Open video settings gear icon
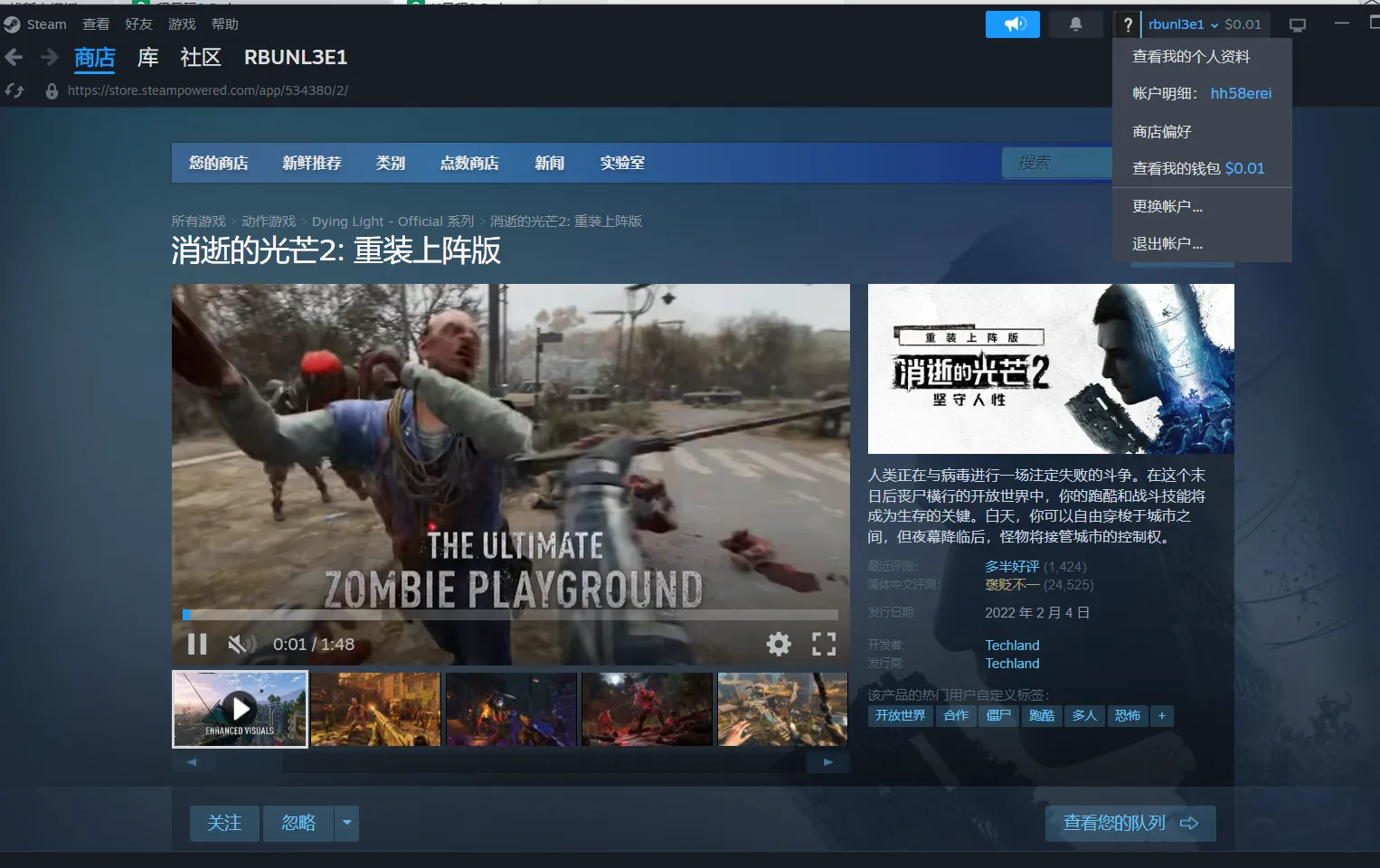This screenshot has width=1380, height=868. [x=778, y=644]
